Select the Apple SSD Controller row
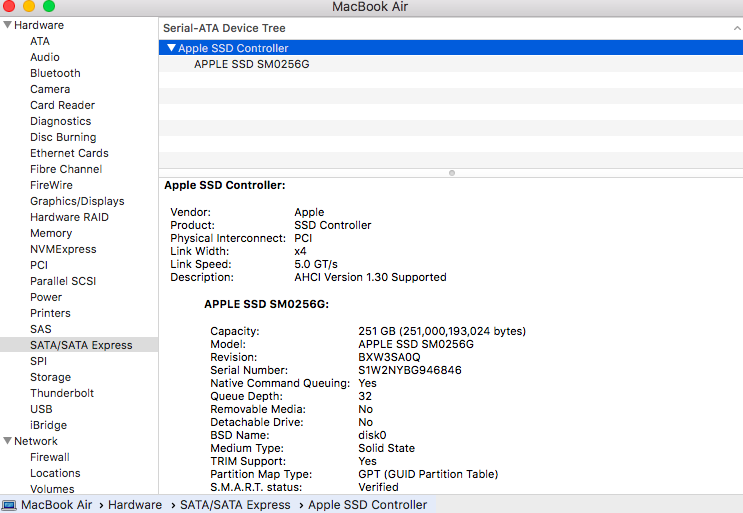Image resolution: width=743 pixels, height=513 pixels. click(x=451, y=48)
